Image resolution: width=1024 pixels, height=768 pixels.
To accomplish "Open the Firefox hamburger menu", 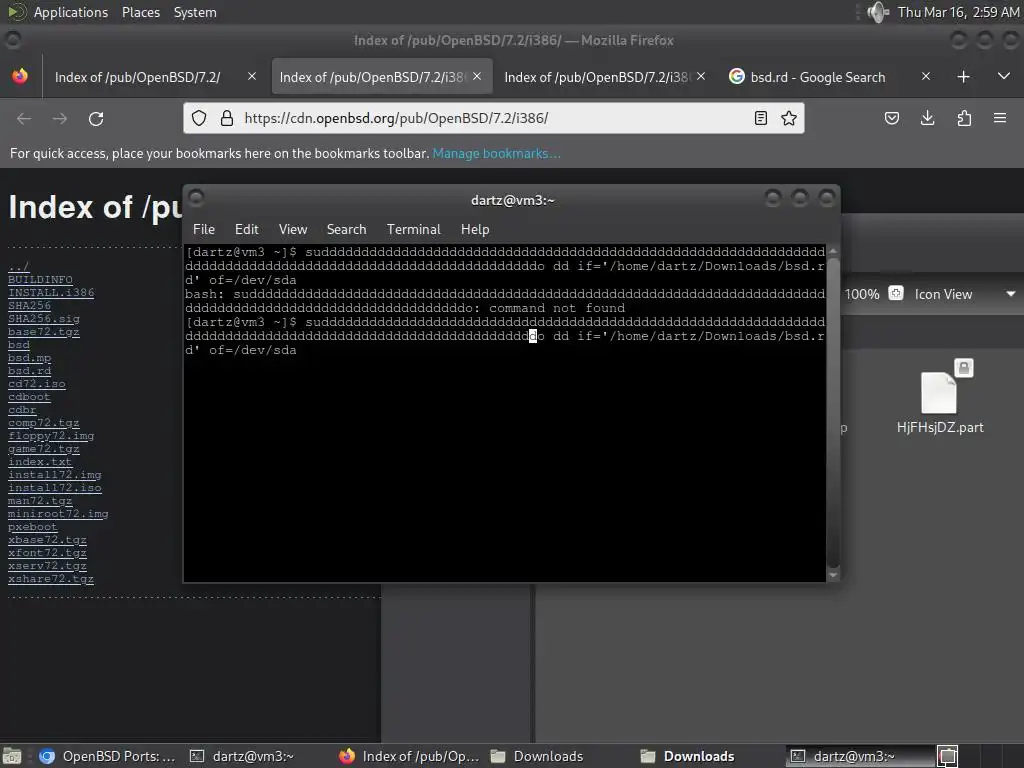I will tap(1000, 118).
